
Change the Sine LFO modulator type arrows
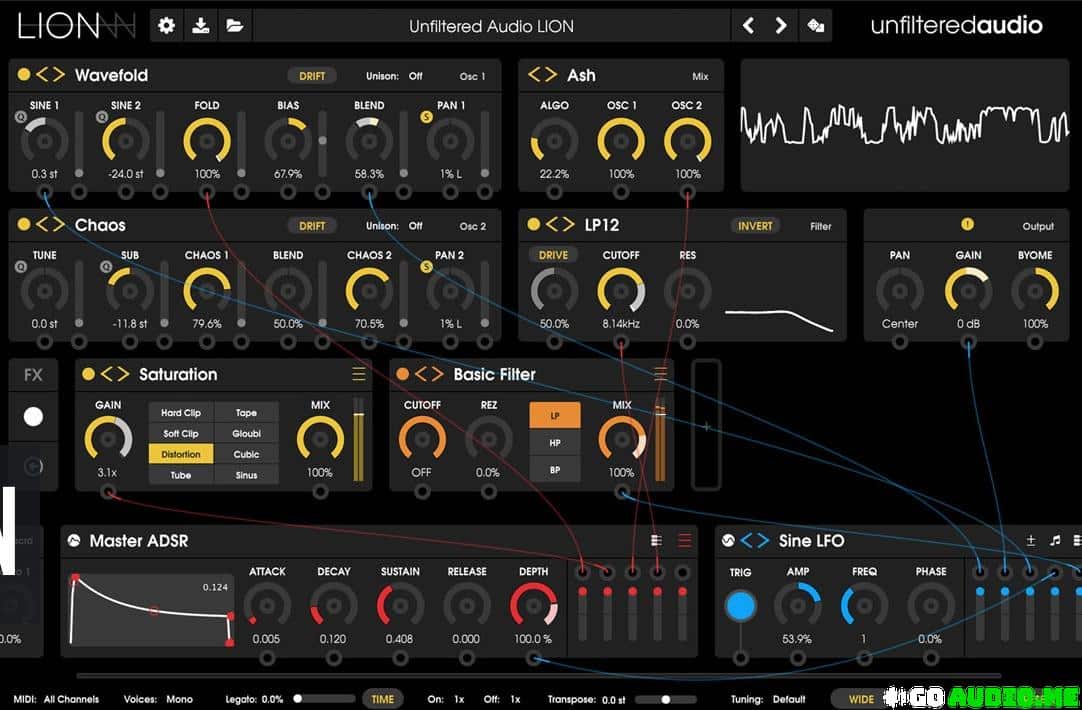pyautogui.click(x=754, y=541)
